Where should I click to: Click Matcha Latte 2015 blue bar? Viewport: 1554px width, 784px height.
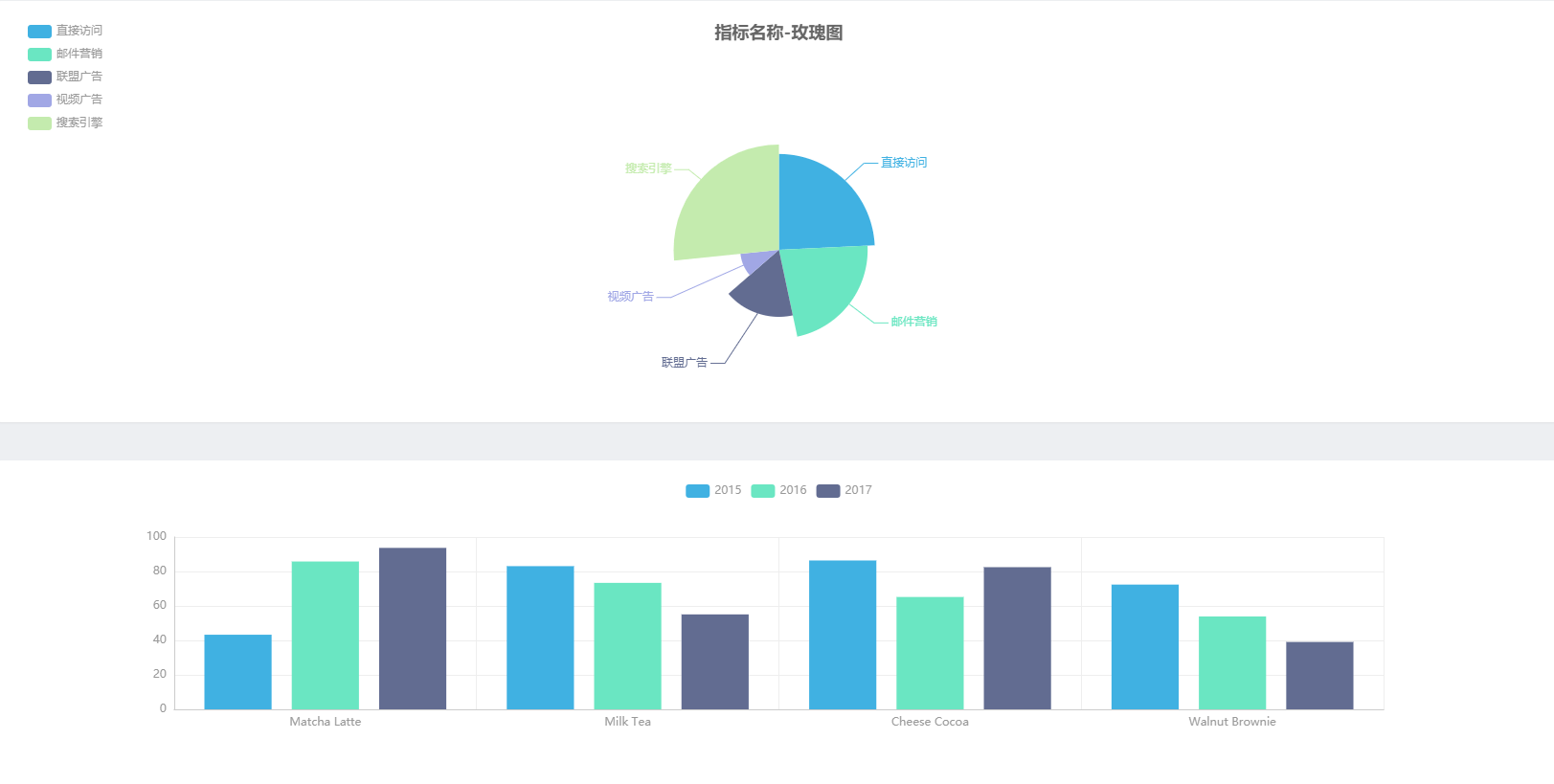point(237,672)
